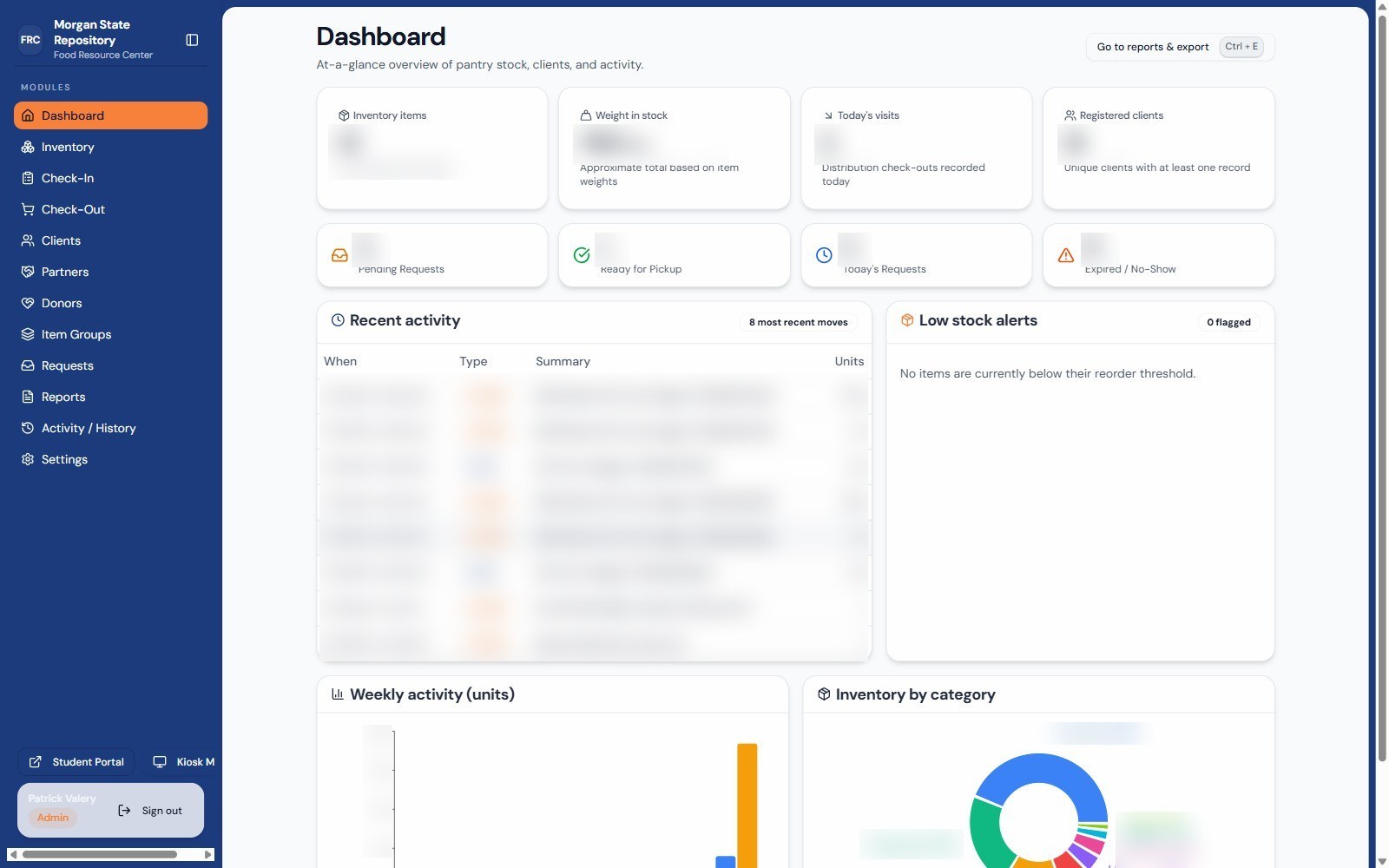This screenshot has height=868, width=1389.
Task: Click the Today's visits arrow icon
Action: tap(828, 115)
